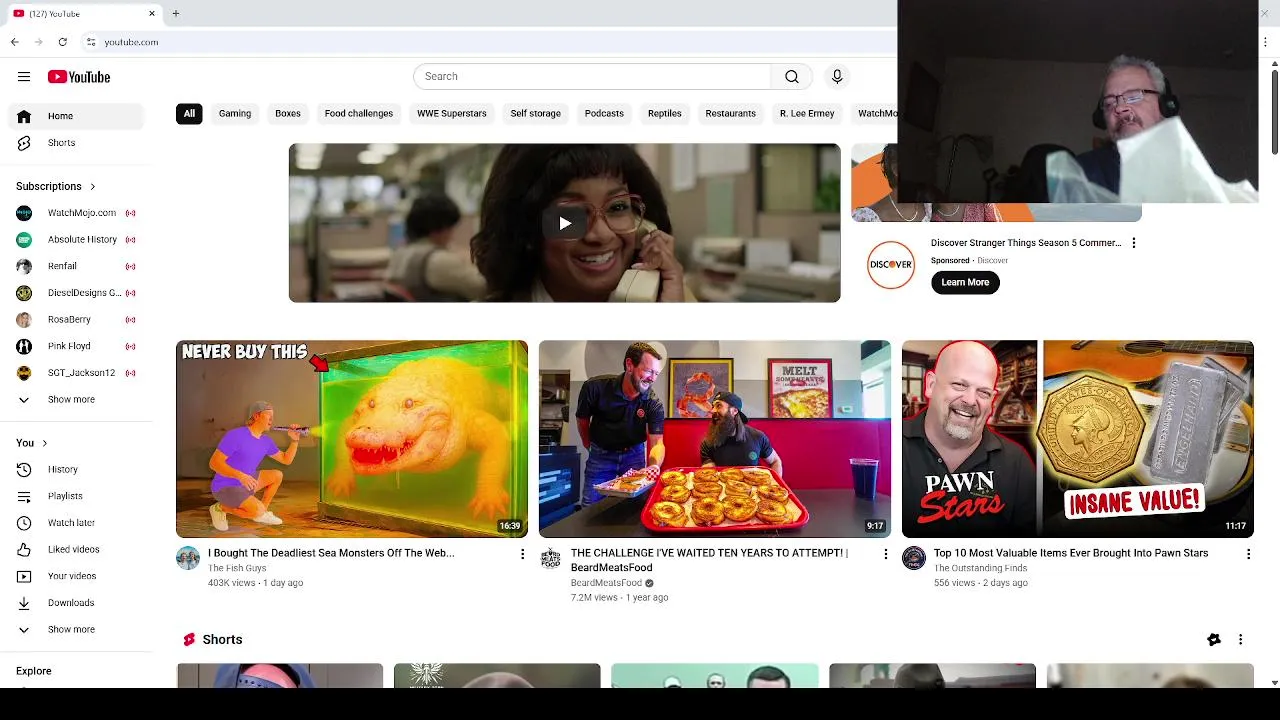
Task: Open the hamburger guide menu
Action: (x=24, y=77)
